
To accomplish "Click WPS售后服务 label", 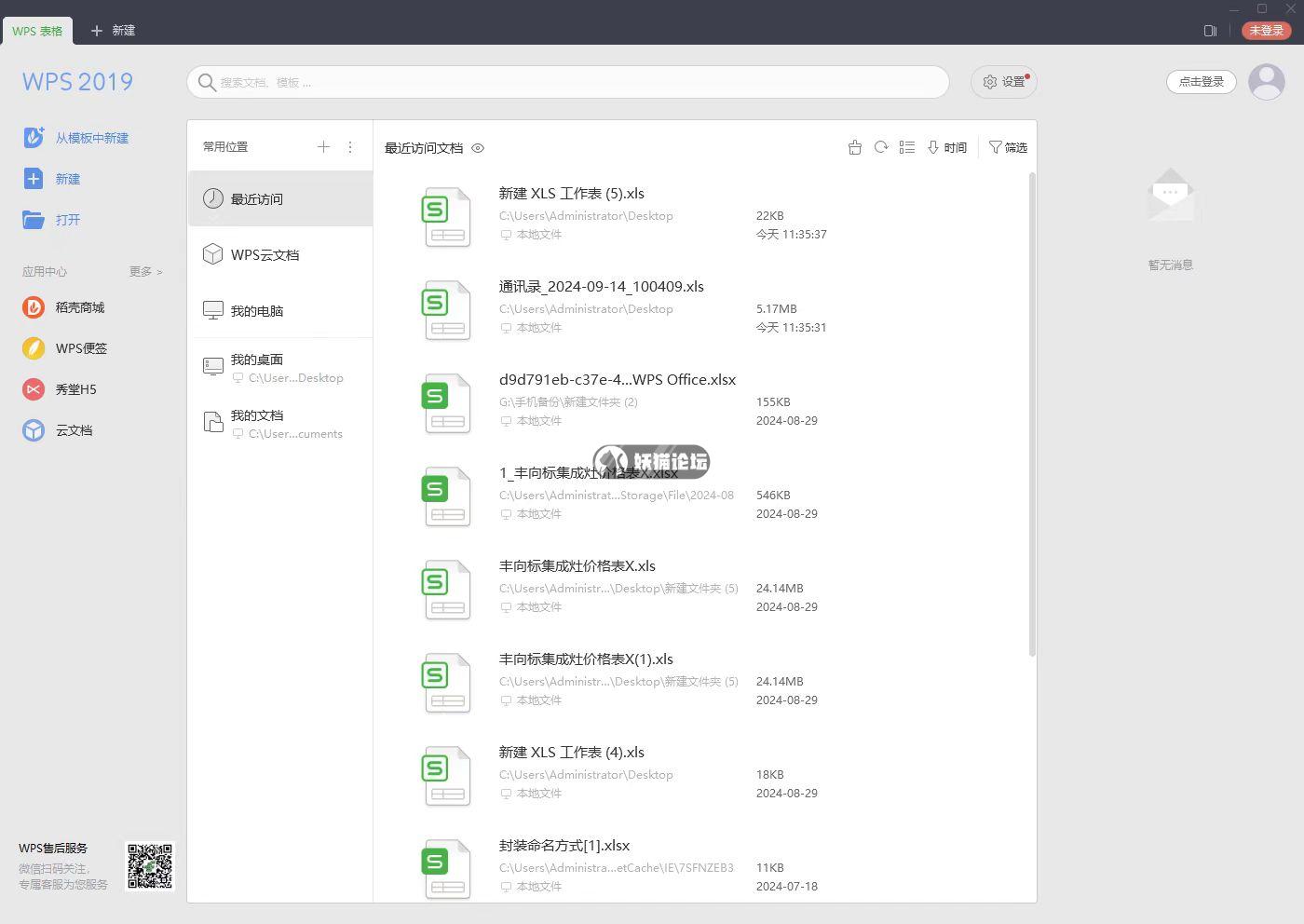I will click(53, 849).
